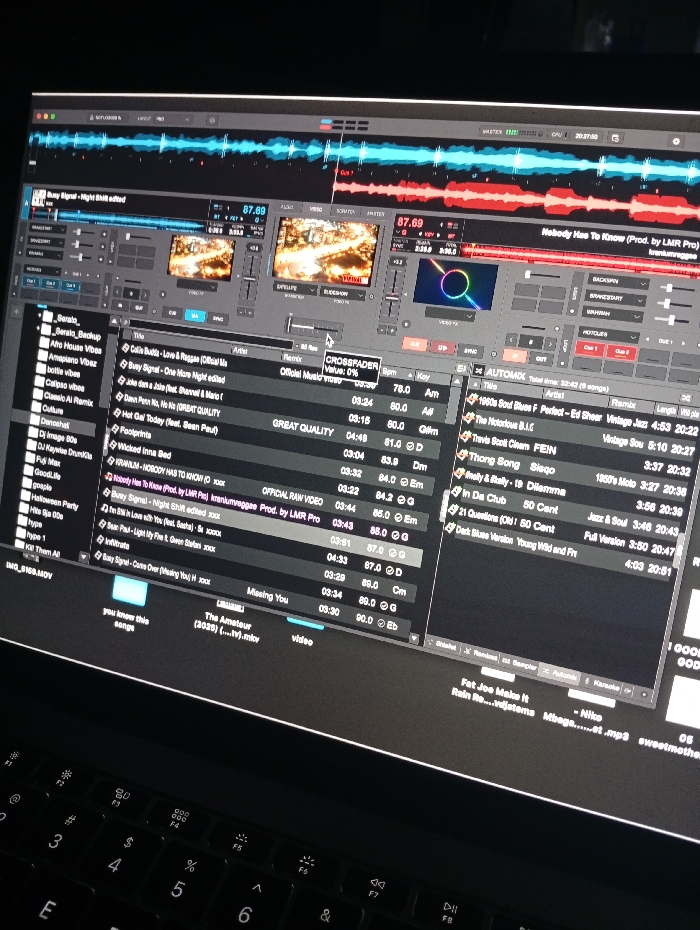This screenshot has width=700, height=930.
Task: Click the clock icon beside the time
Action: coord(616,138)
